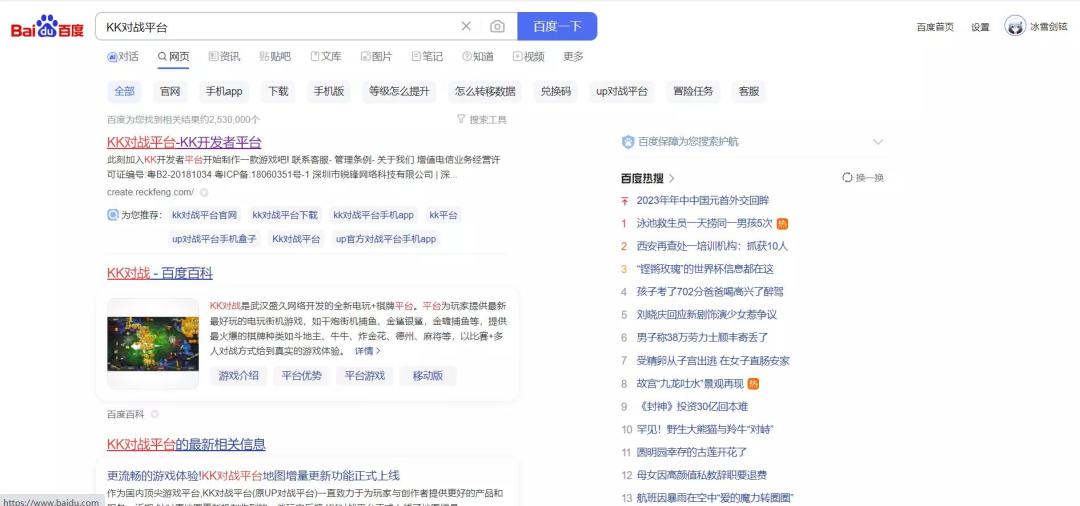Expand 详情 in the Baike summary
Image resolution: width=1080 pixels, height=506 pixels.
(x=367, y=351)
